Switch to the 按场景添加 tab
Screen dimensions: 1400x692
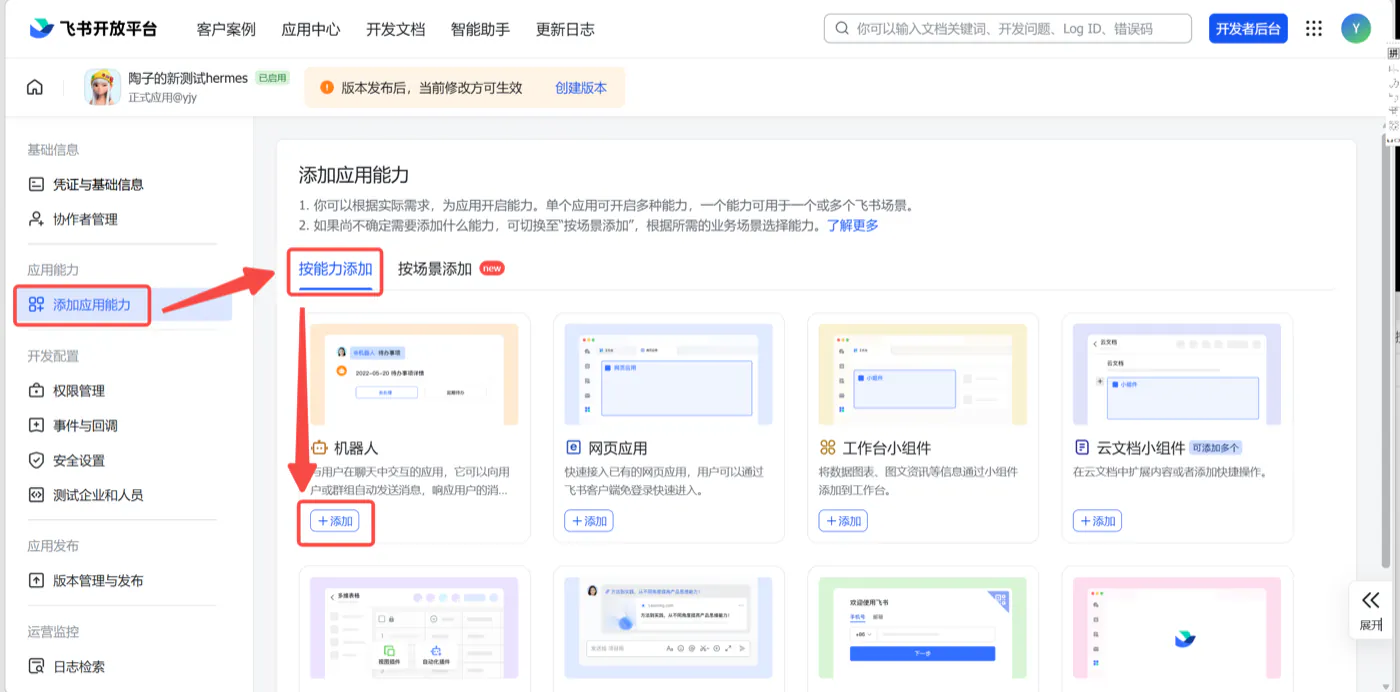[435, 269]
